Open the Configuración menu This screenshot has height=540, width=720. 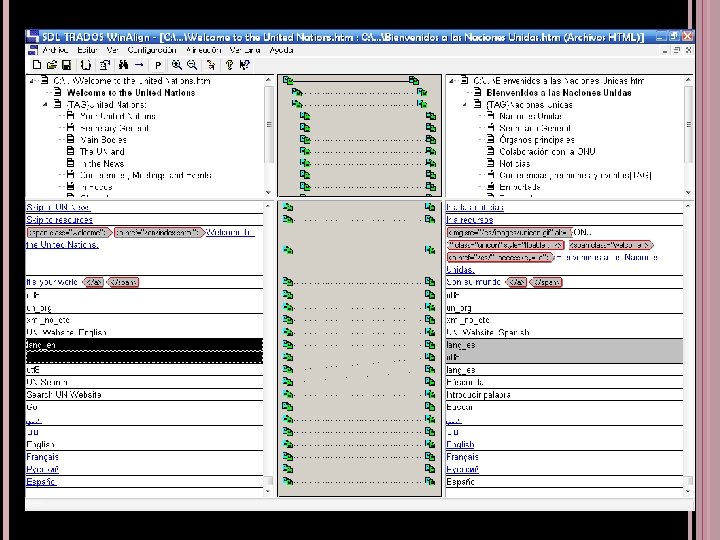tap(152, 50)
